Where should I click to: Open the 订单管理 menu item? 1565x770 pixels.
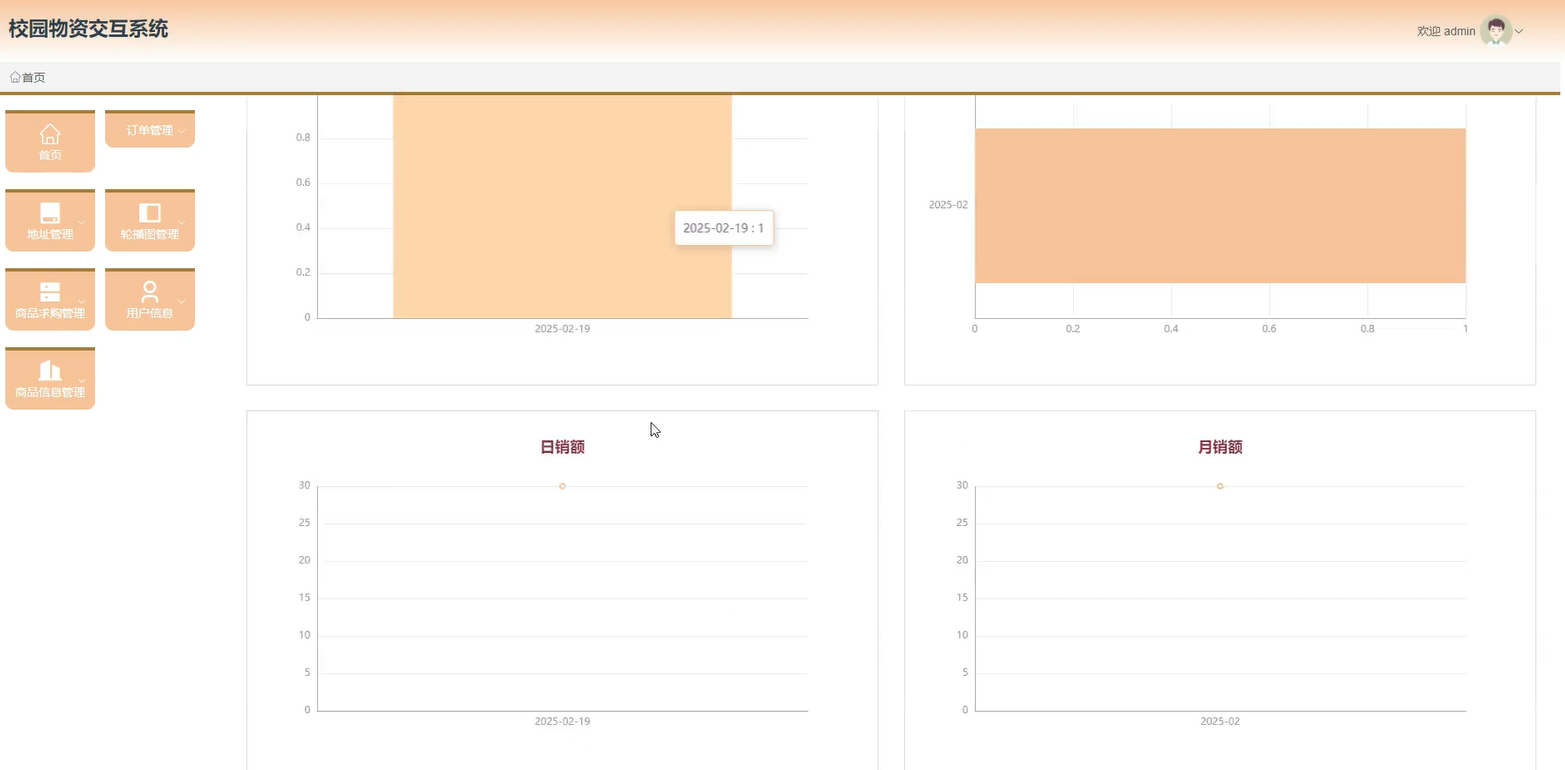point(150,131)
